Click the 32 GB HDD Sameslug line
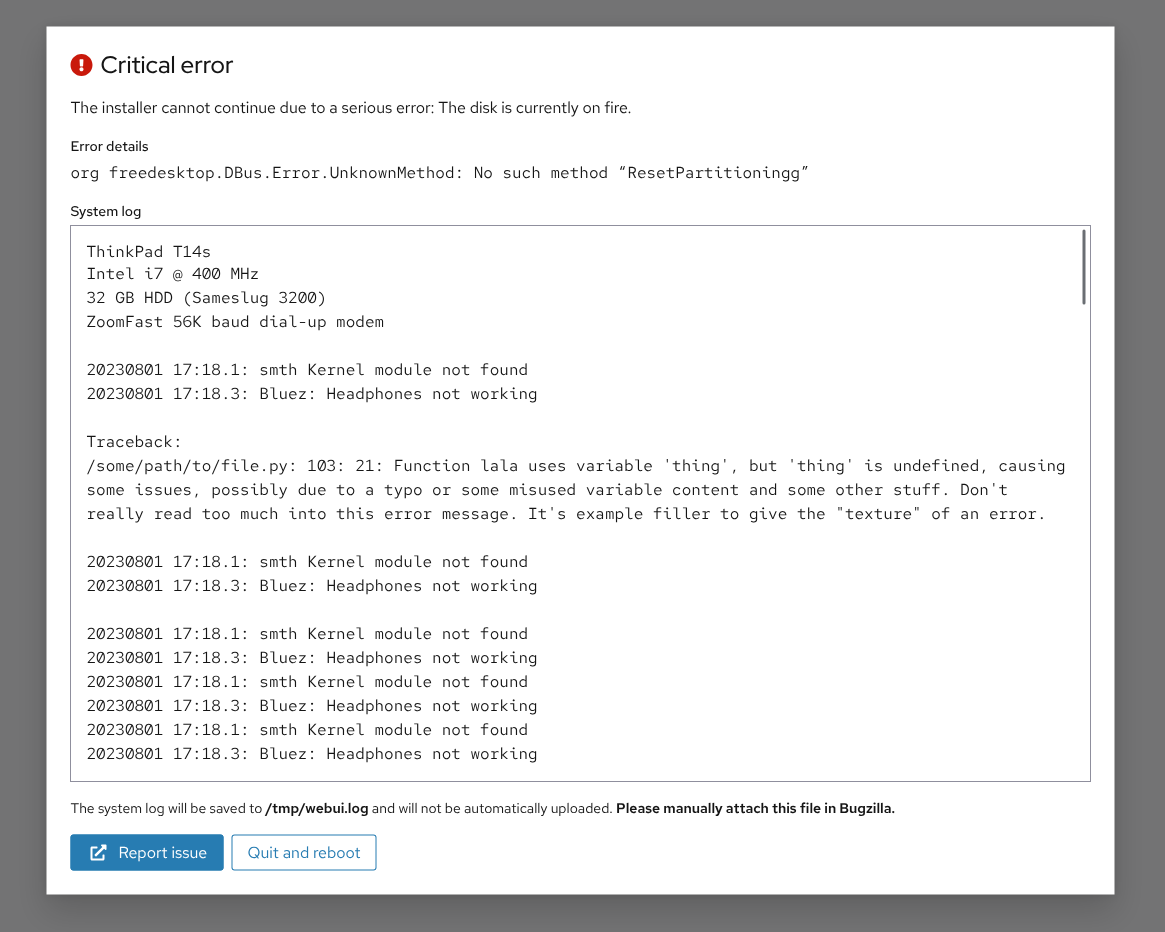This screenshot has height=932, width=1165. [206, 299]
